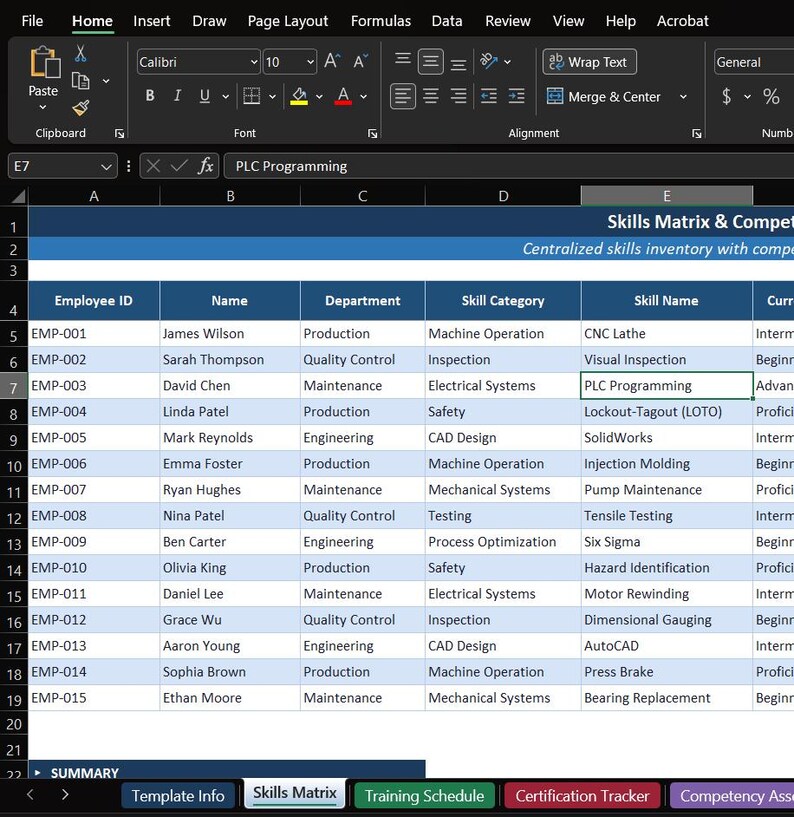The image size is (794, 817).
Task: Center text horizontally
Action: click(431, 96)
